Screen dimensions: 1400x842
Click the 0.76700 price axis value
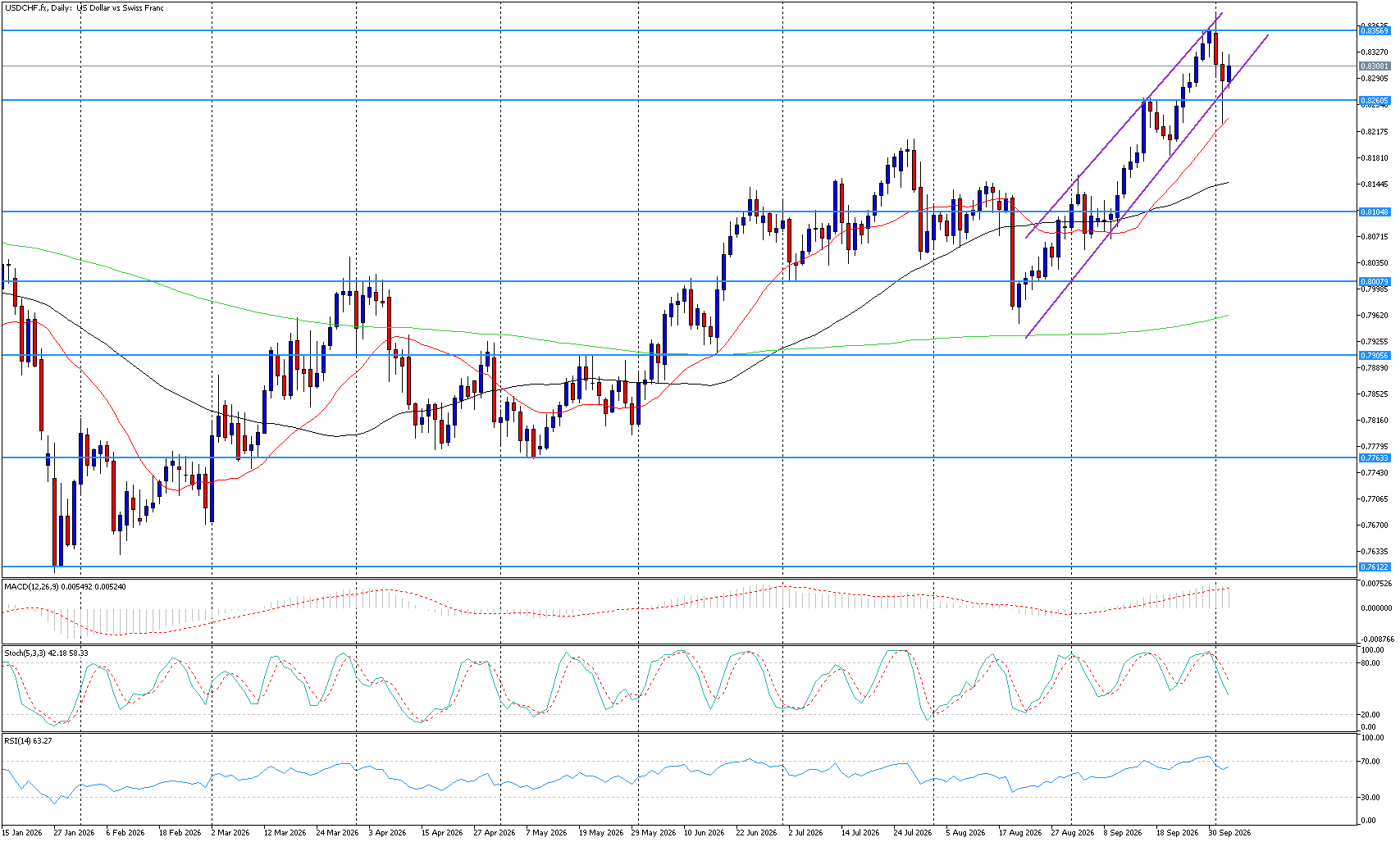(x=1375, y=525)
